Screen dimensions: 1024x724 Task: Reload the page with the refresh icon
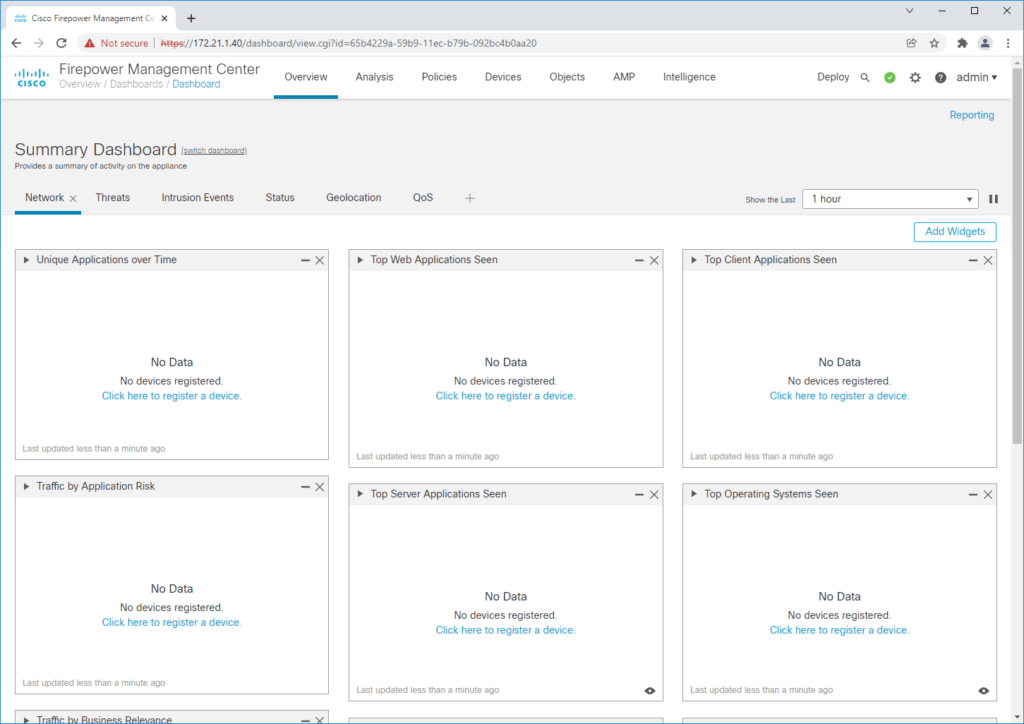[x=61, y=43]
